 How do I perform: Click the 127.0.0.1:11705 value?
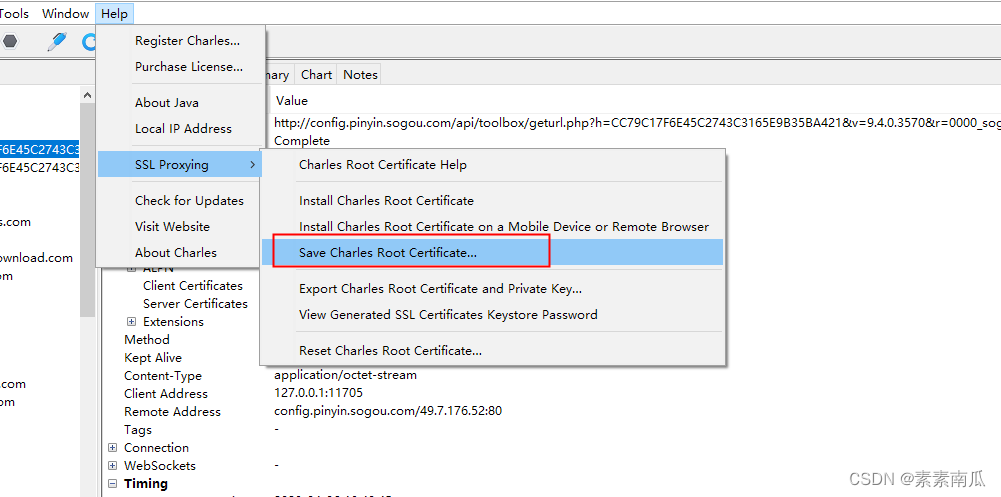pos(319,393)
